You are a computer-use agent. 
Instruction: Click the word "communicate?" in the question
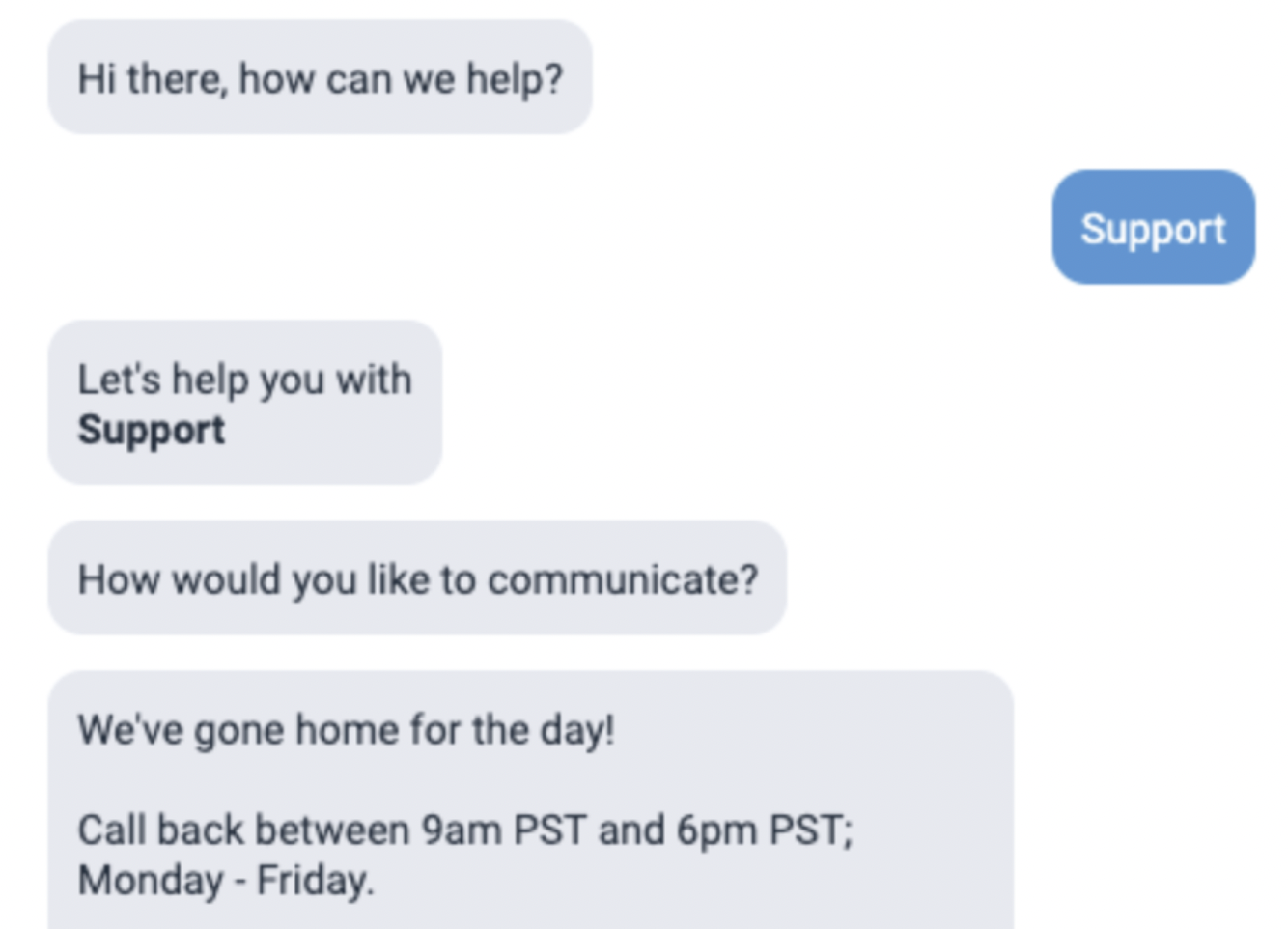[x=623, y=579]
